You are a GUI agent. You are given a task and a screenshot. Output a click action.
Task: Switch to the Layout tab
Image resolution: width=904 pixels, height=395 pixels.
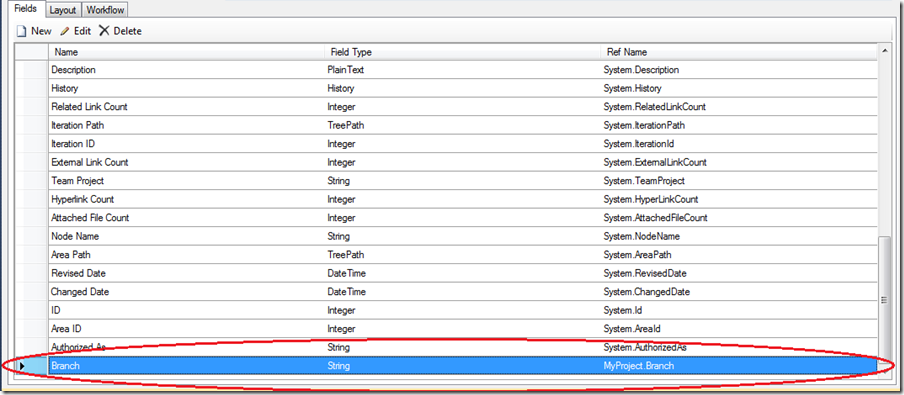click(x=63, y=10)
